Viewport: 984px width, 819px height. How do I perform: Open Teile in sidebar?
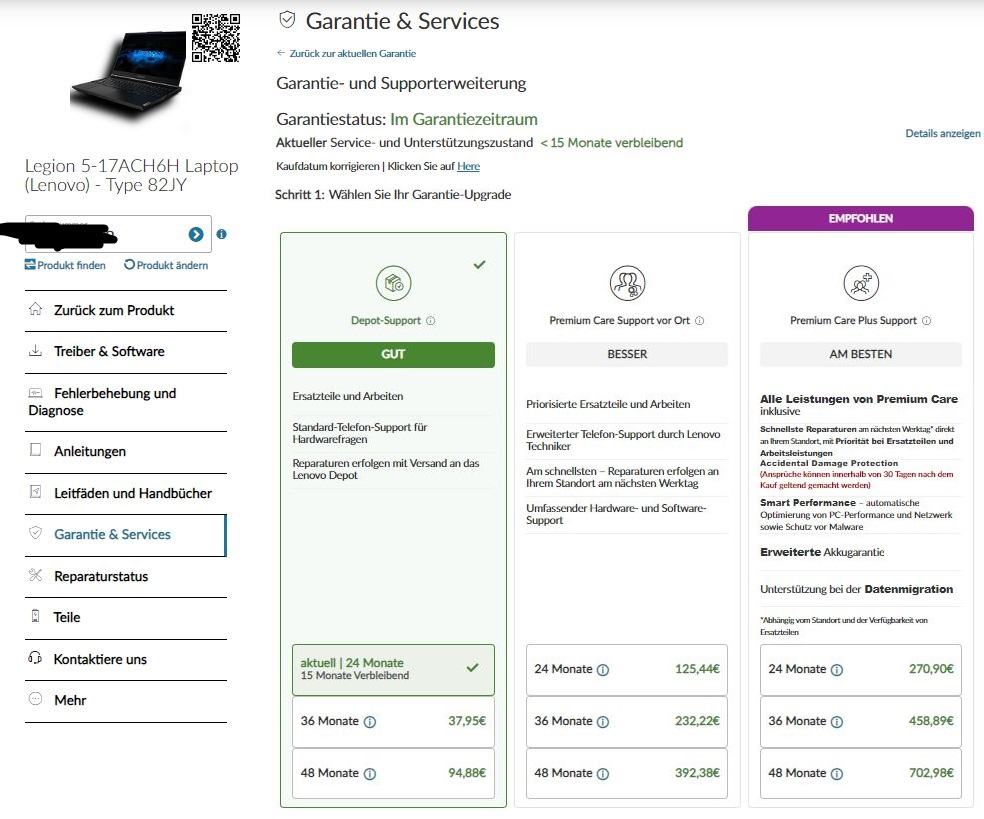tap(126, 618)
